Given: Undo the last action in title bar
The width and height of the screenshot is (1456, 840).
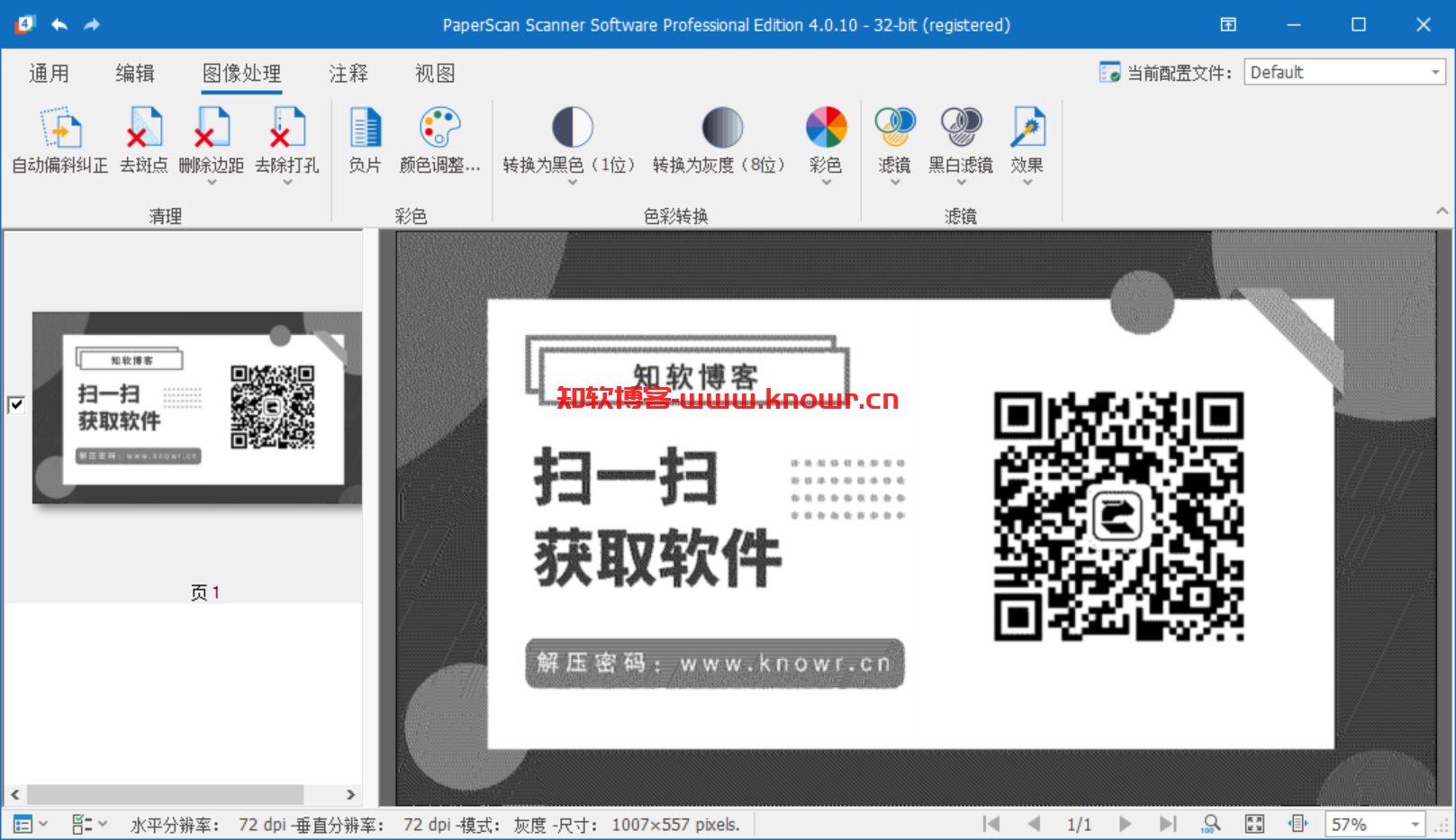Looking at the screenshot, I should 59,24.
